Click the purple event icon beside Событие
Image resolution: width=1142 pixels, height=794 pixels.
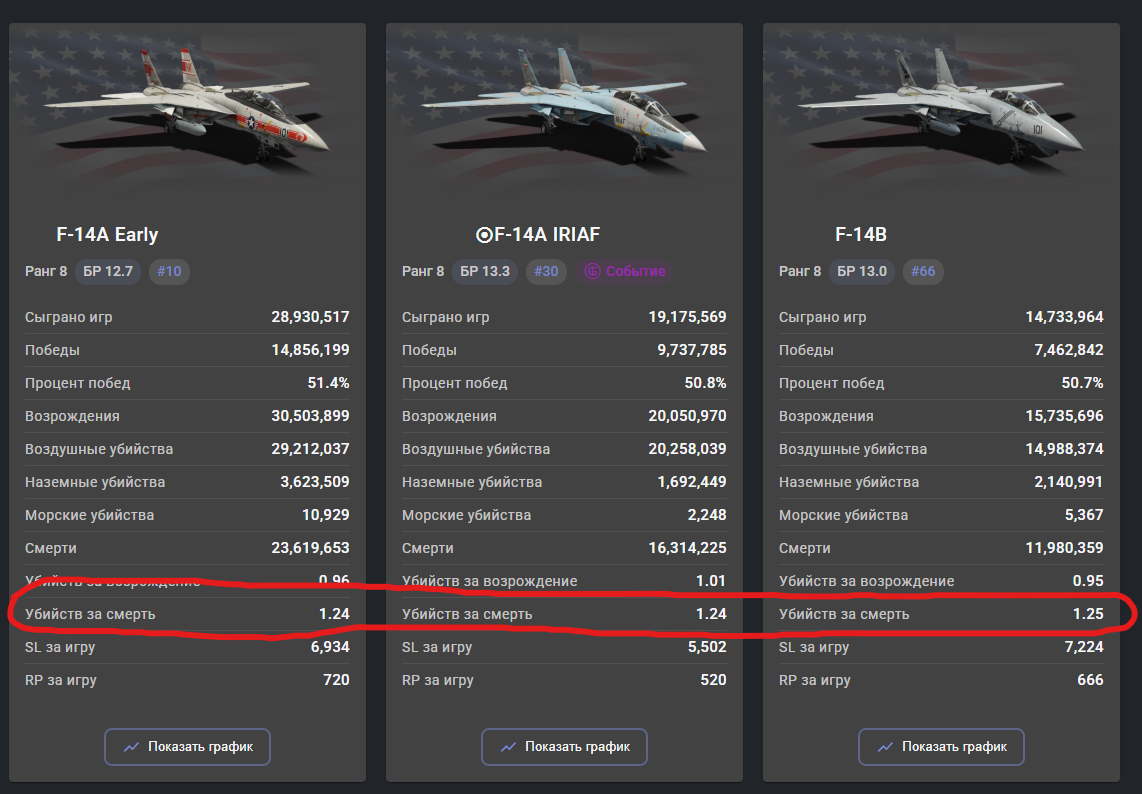pyautogui.click(x=593, y=271)
